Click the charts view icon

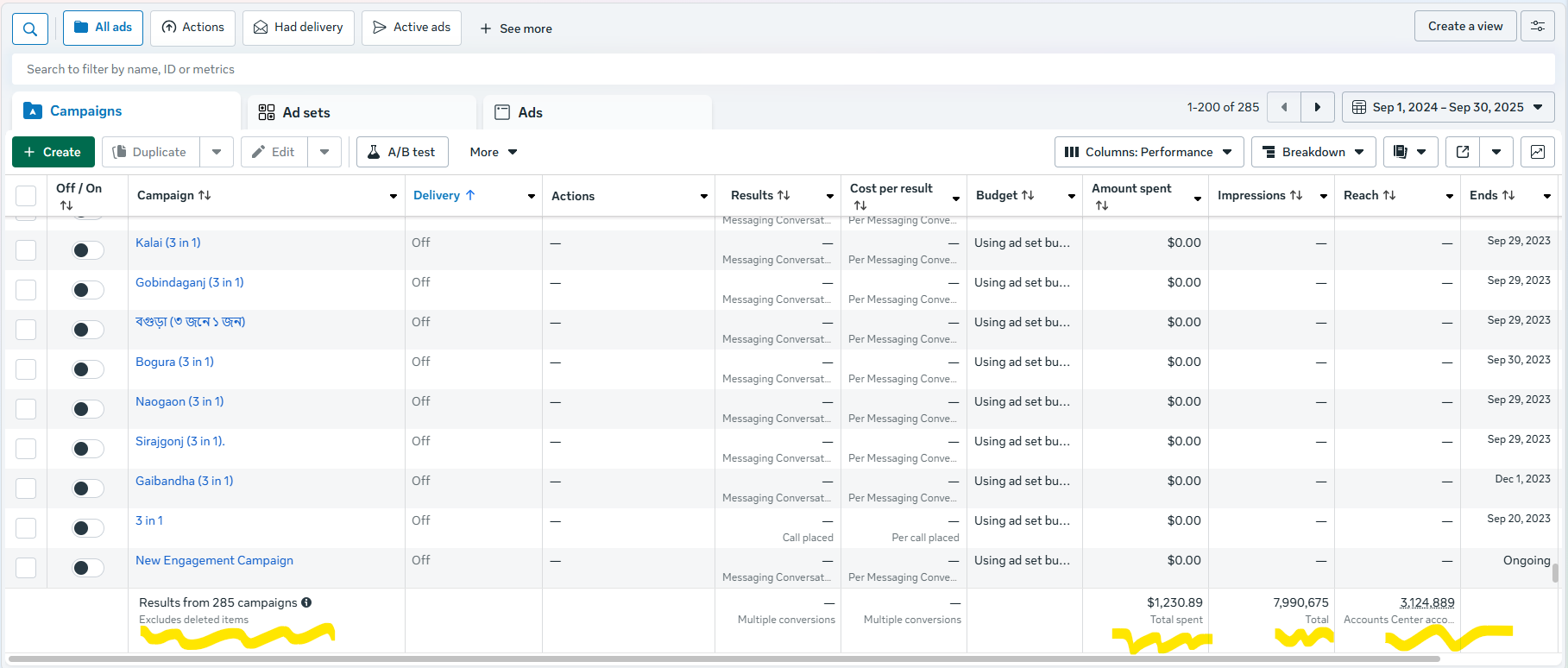(1538, 152)
